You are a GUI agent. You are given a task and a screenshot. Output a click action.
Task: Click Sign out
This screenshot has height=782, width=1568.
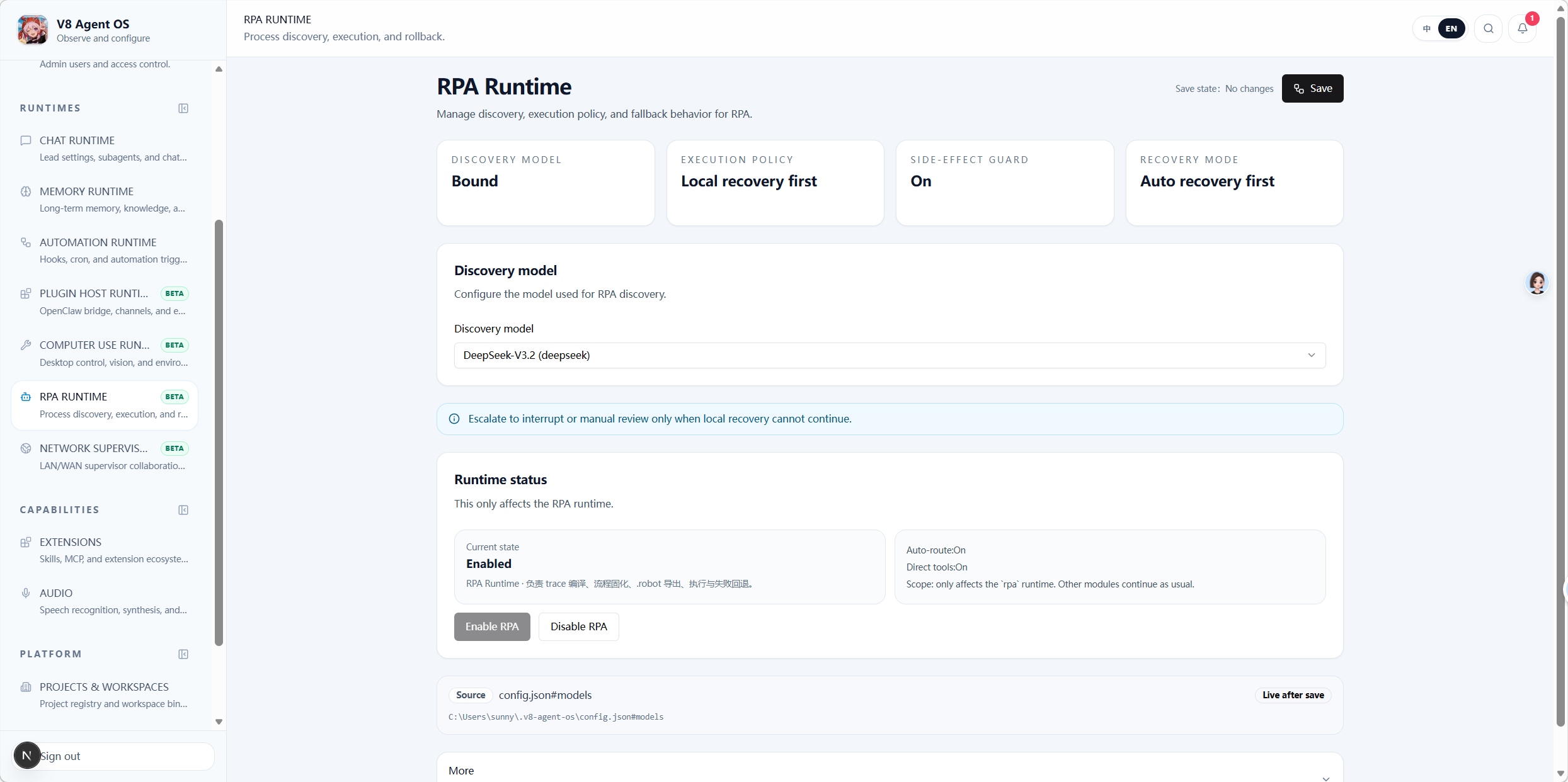tap(60, 756)
